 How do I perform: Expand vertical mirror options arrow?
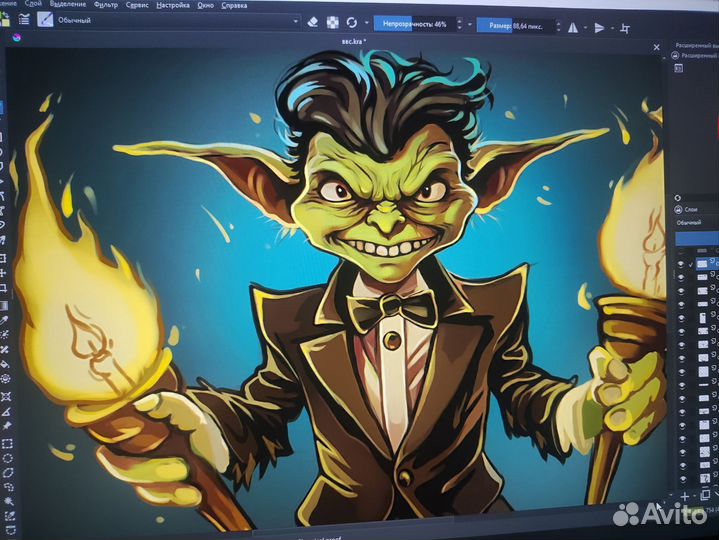click(x=612, y=28)
